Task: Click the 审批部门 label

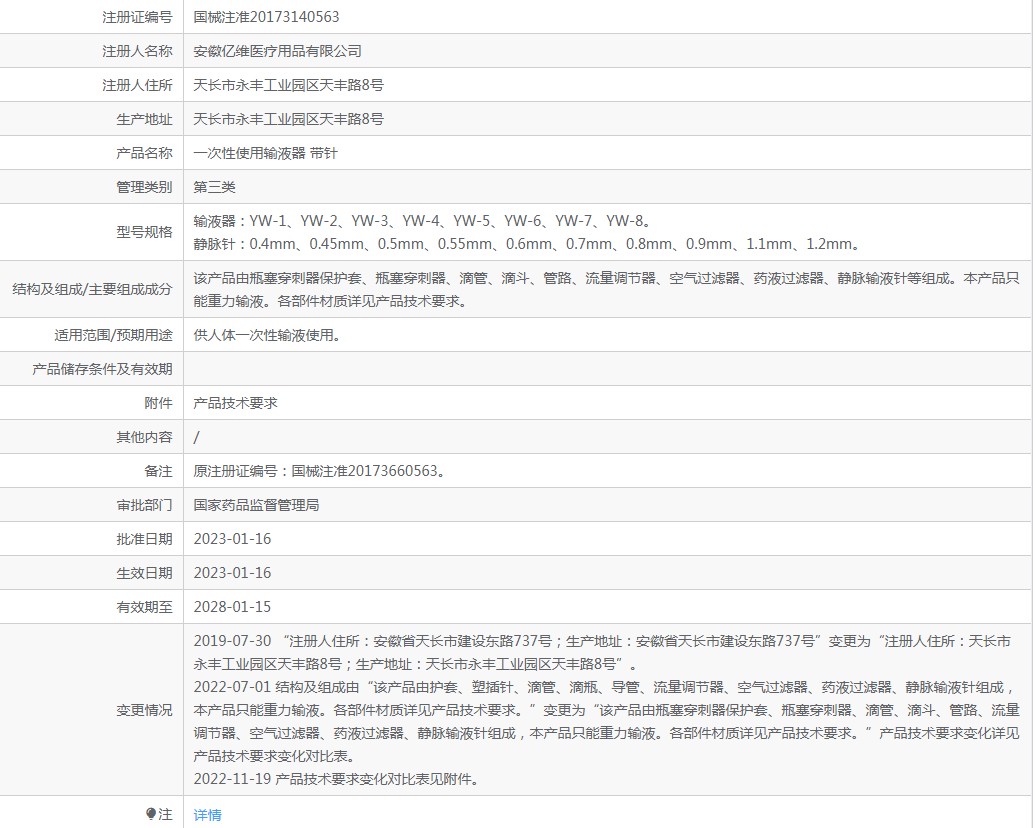Action: point(145,505)
